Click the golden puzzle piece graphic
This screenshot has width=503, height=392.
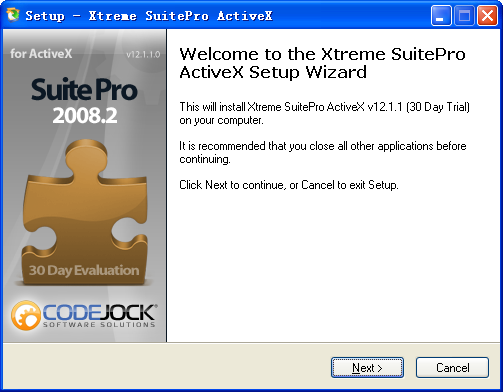85,212
